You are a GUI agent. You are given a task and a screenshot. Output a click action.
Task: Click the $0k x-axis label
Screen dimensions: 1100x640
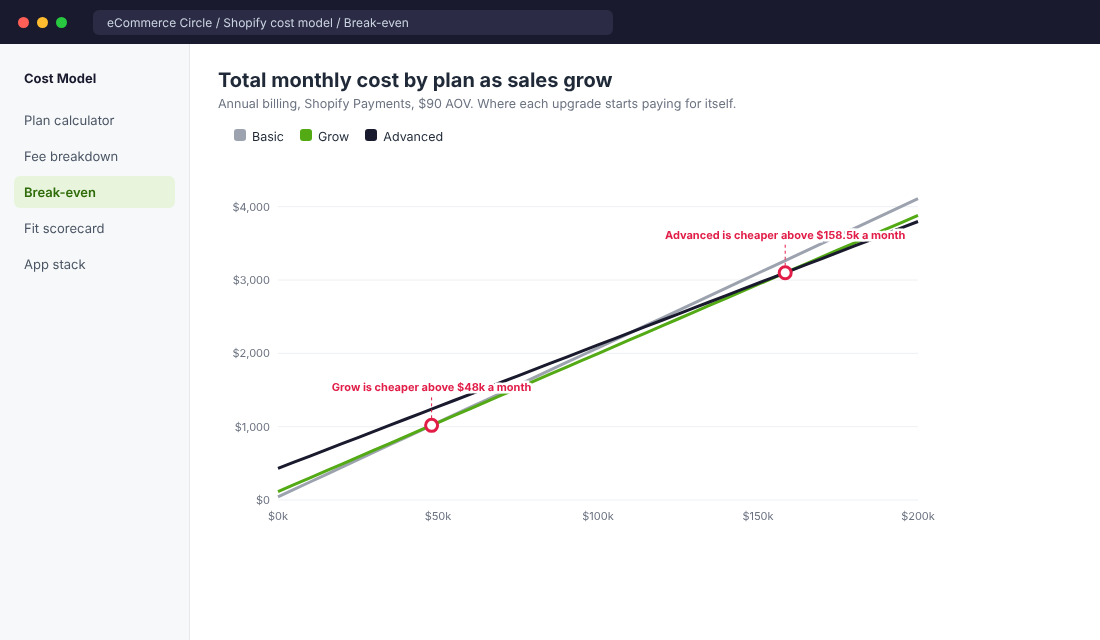pos(278,516)
